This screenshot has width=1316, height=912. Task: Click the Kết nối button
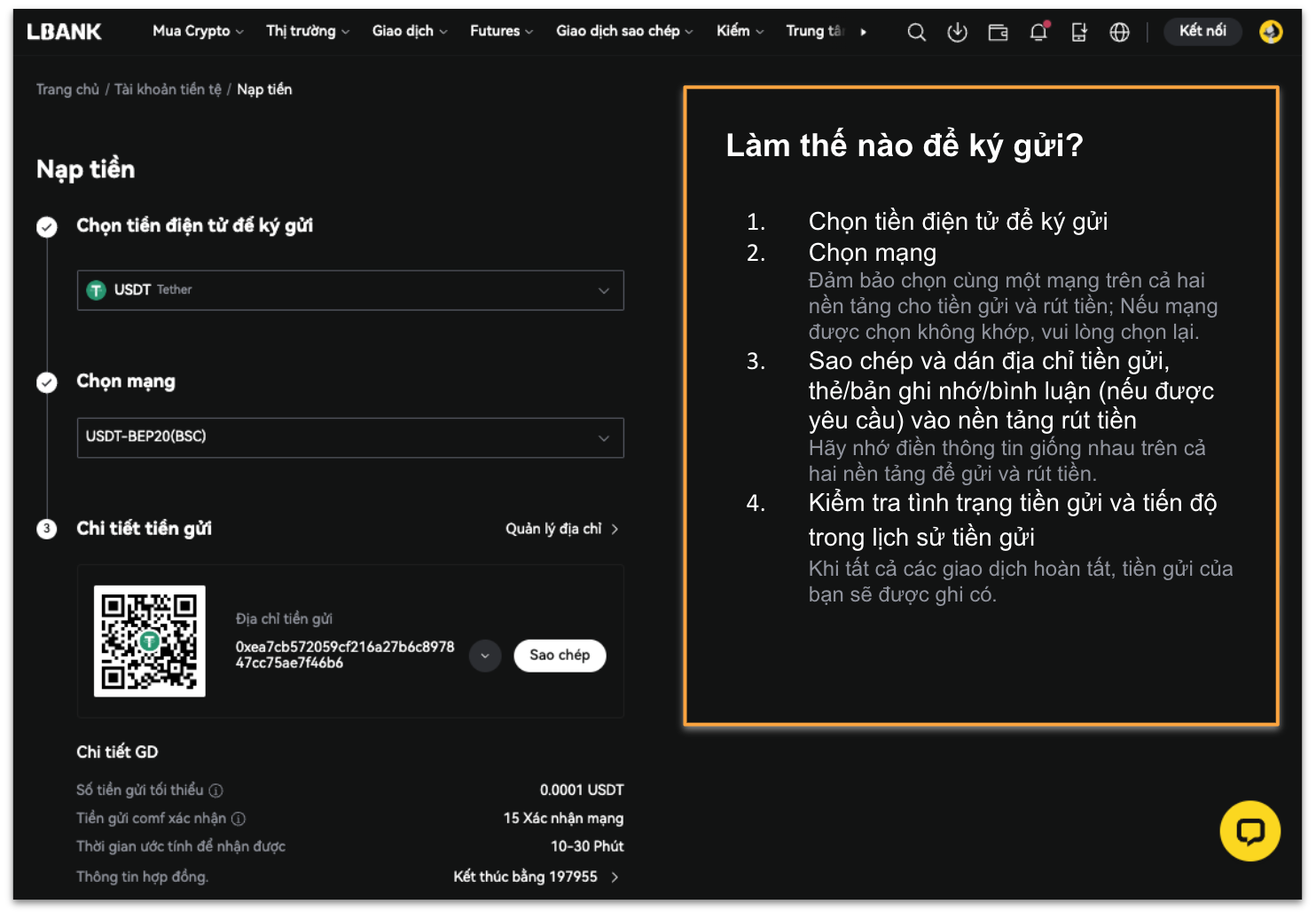[1202, 31]
